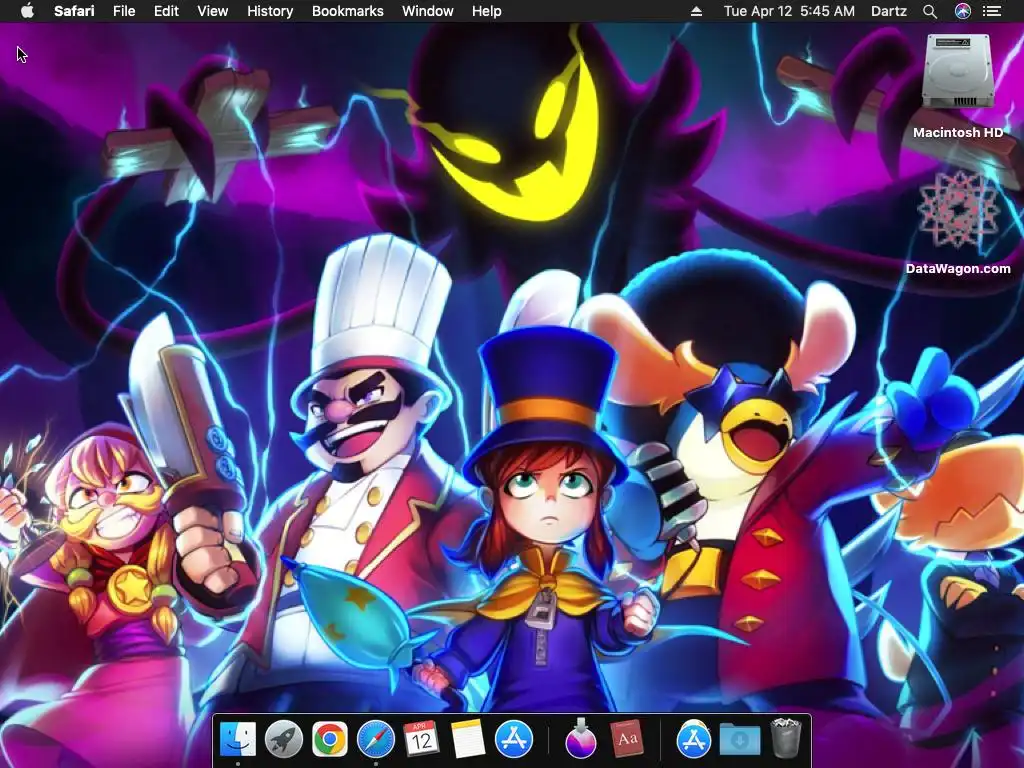This screenshot has width=1024, height=768.
Task: Open Spotlight search magnifier icon
Action: [x=930, y=11]
